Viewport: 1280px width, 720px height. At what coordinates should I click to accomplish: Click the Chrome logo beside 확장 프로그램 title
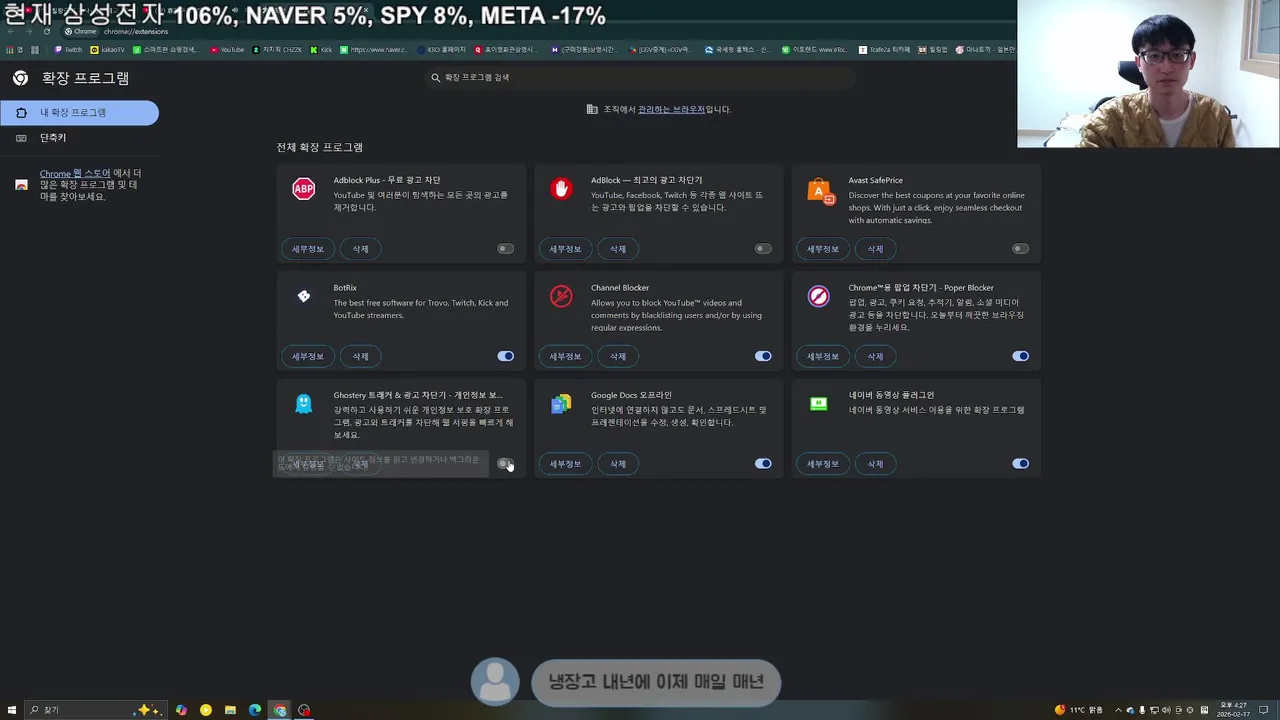click(x=20, y=78)
